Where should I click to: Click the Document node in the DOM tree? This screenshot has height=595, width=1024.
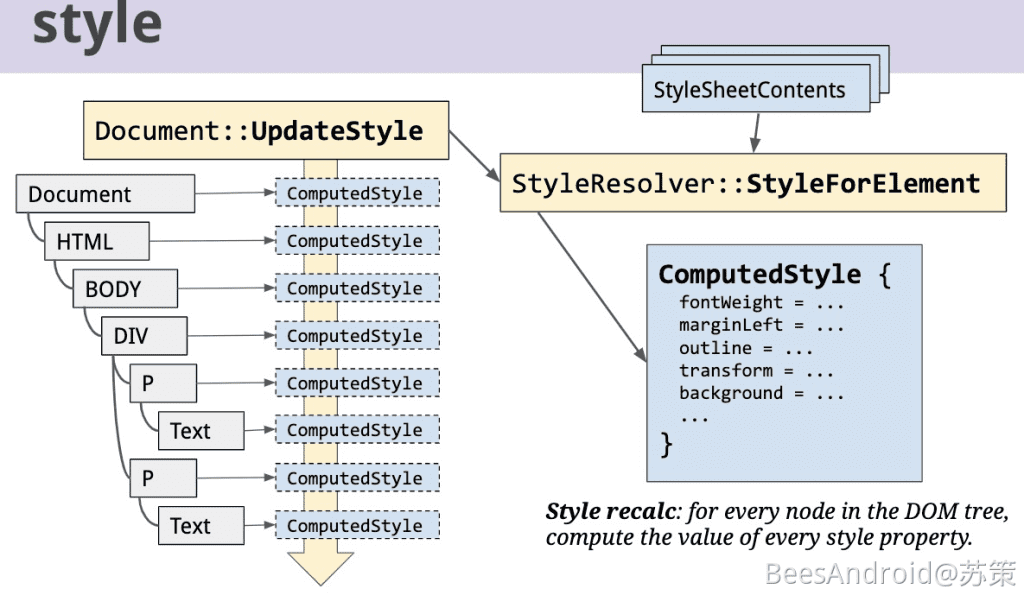(105, 194)
